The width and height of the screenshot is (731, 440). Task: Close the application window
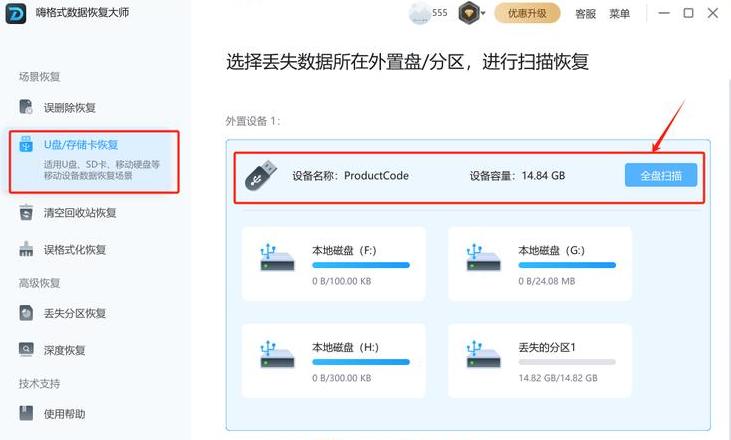pos(713,13)
